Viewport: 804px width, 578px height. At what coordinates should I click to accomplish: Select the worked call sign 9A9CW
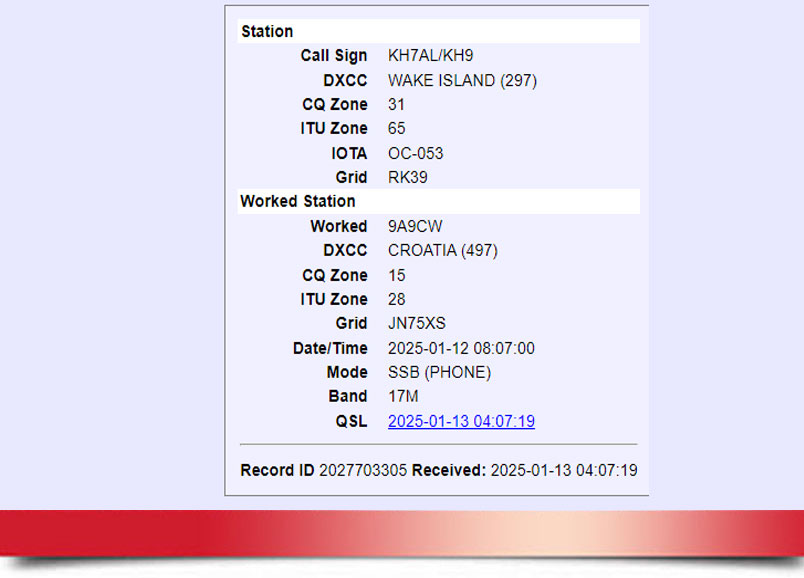pyautogui.click(x=415, y=227)
